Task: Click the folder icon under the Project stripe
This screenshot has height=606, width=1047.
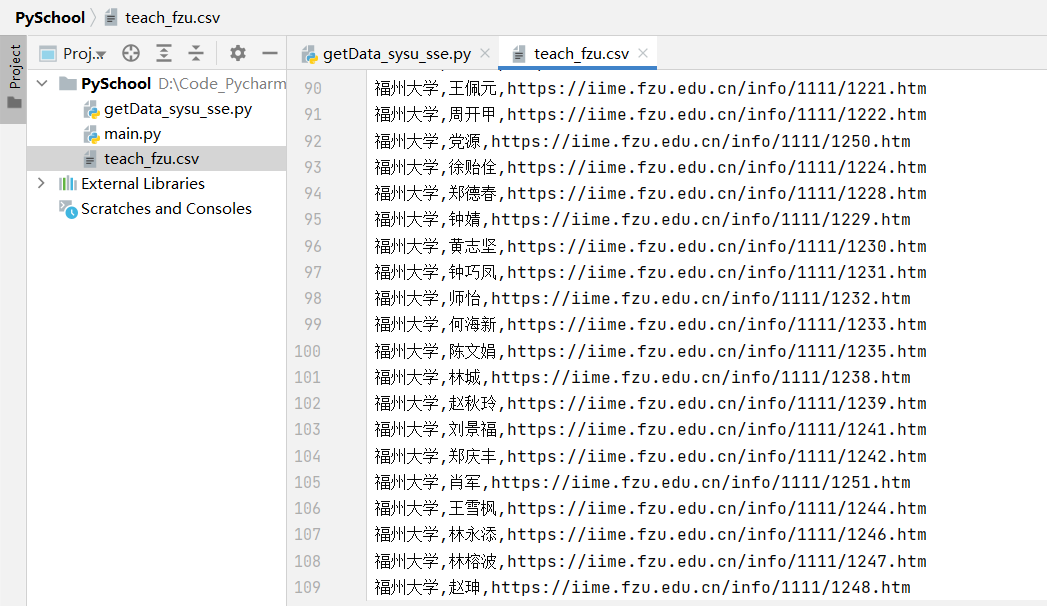Action: (14, 103)
